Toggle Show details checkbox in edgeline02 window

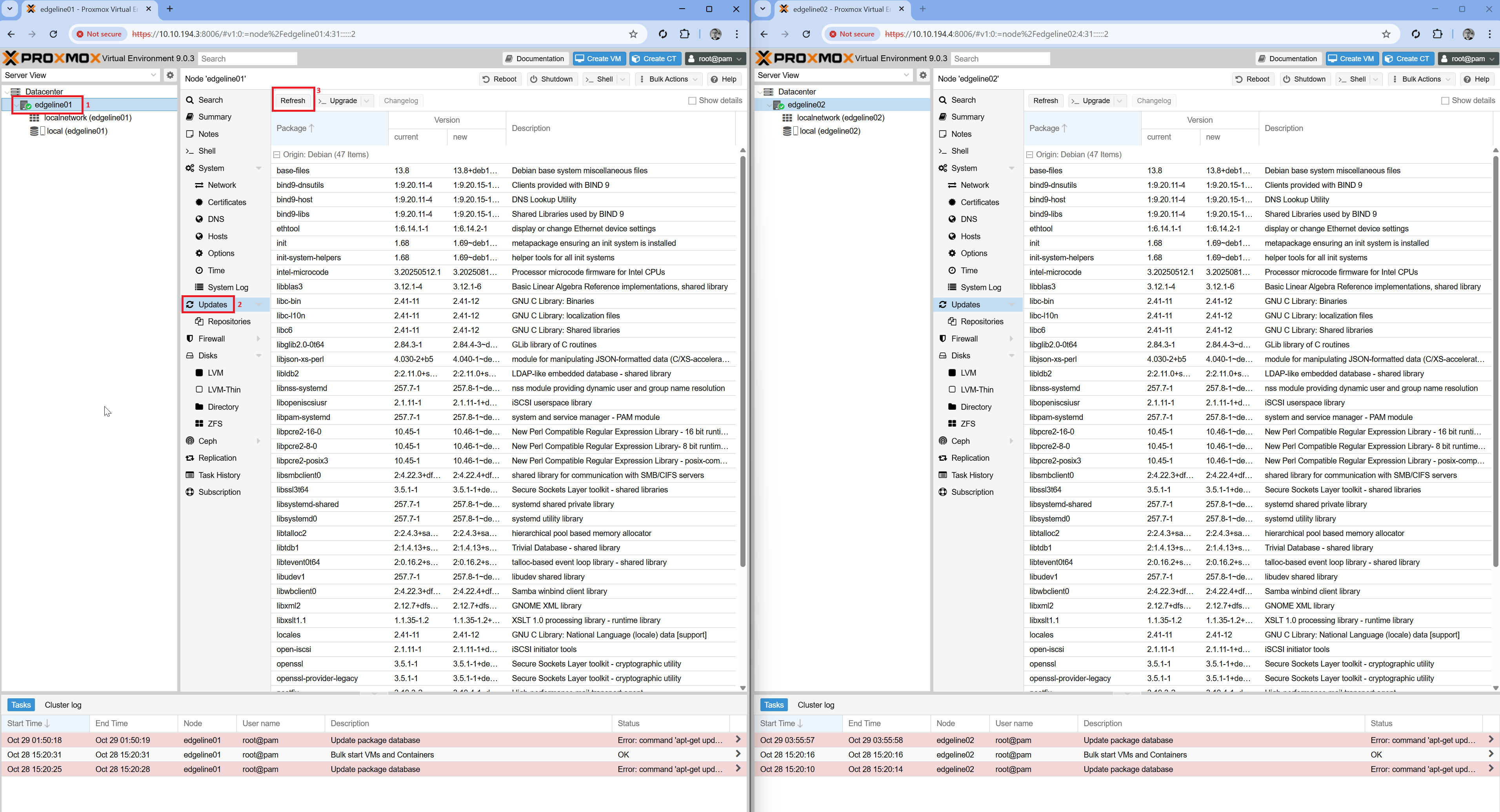pos(1445,101)
